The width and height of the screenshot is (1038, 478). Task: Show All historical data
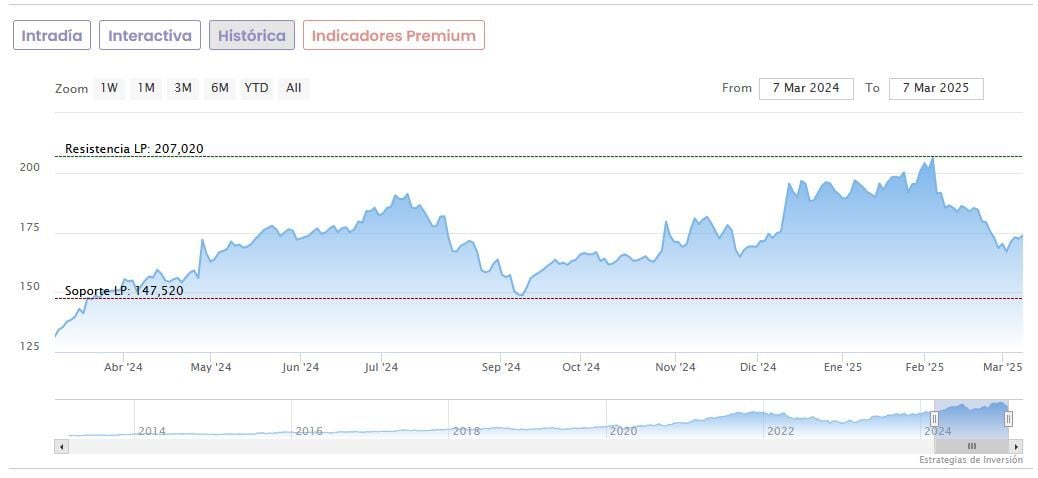[x=293, y=88]
